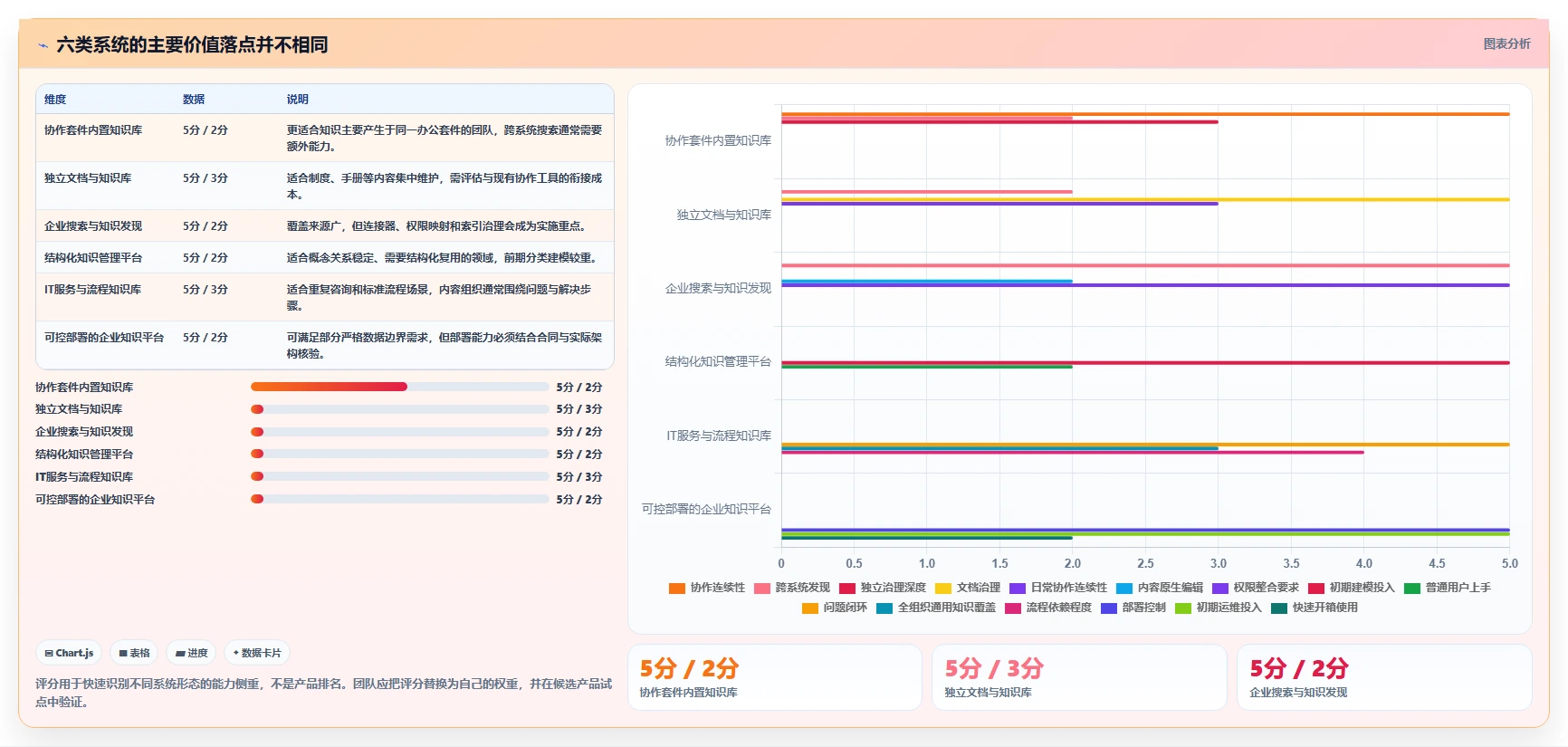
Task: Click the table description starting 适合概念关系稳定
Action: coord(444,258)
